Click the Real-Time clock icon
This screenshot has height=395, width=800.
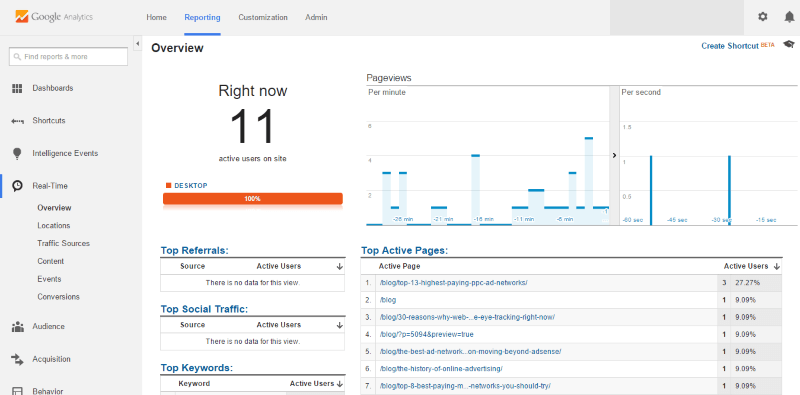pos(17,186)
